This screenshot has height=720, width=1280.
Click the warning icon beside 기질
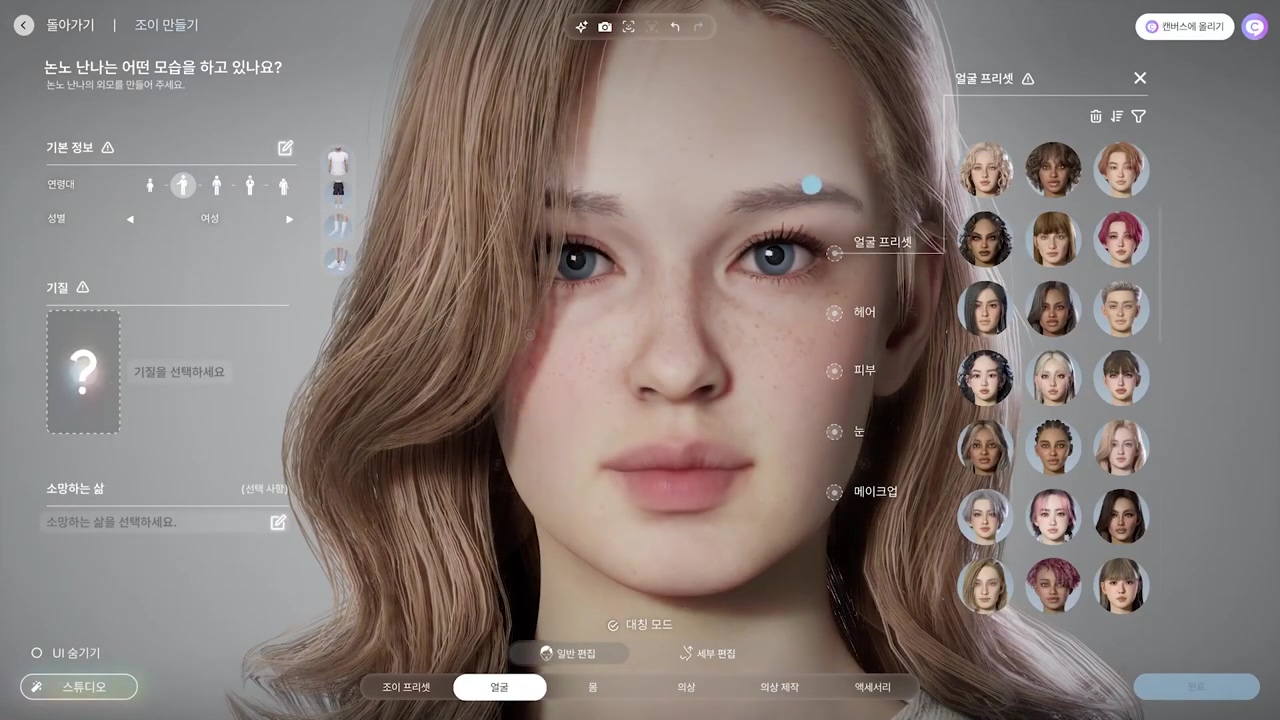click(x=83, y=288)
